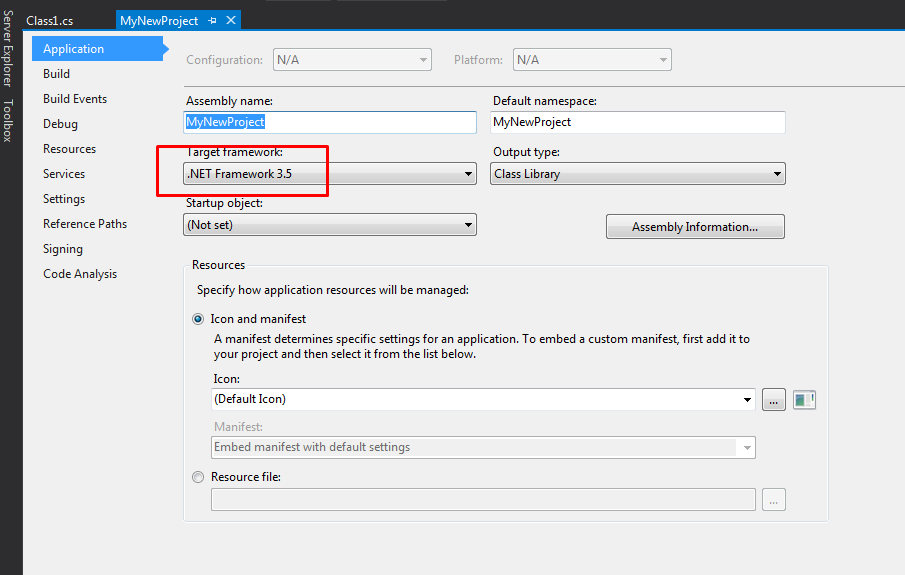Open the Resources settings page
Screen dimensions: 905x575
click(x=69, y=149)
